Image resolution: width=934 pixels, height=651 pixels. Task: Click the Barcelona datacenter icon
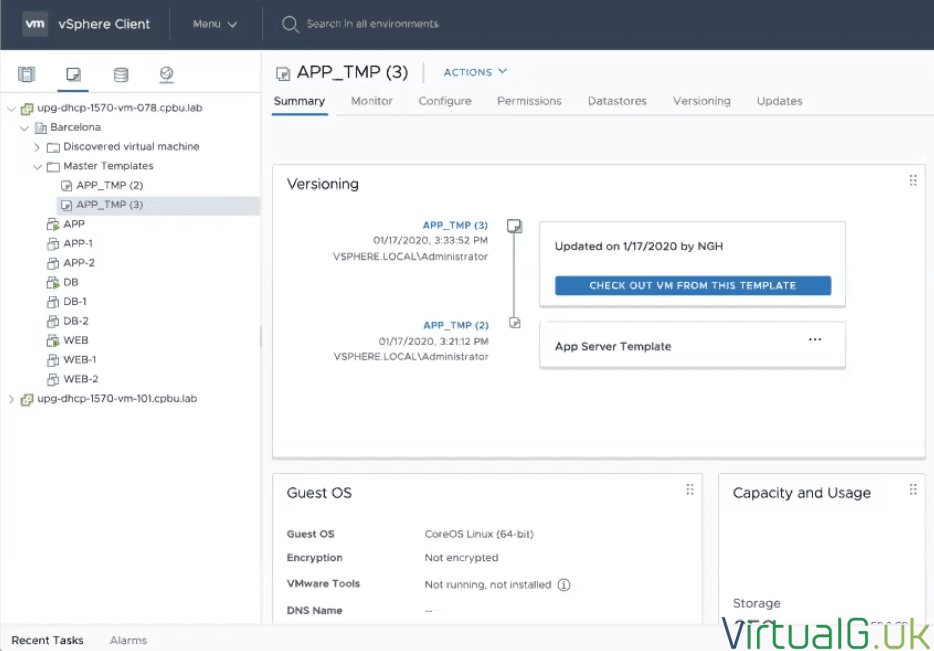pos(41,127)
